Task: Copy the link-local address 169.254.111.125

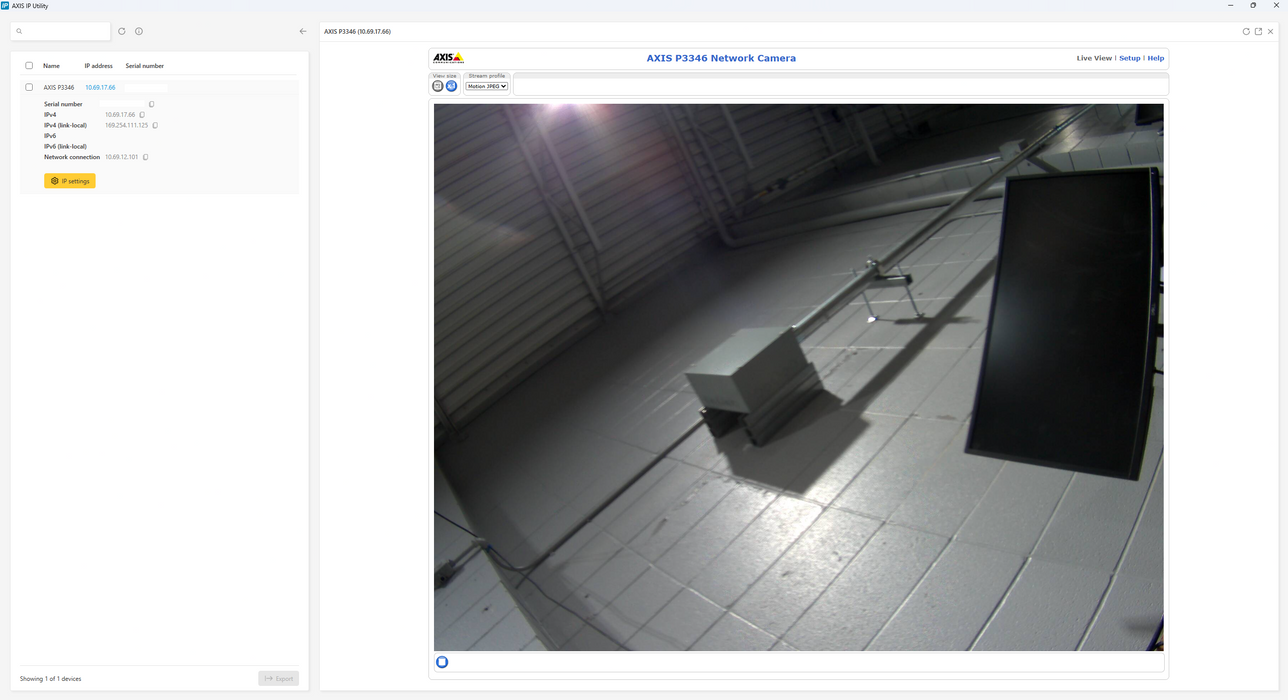Action: tap(155, 126)
